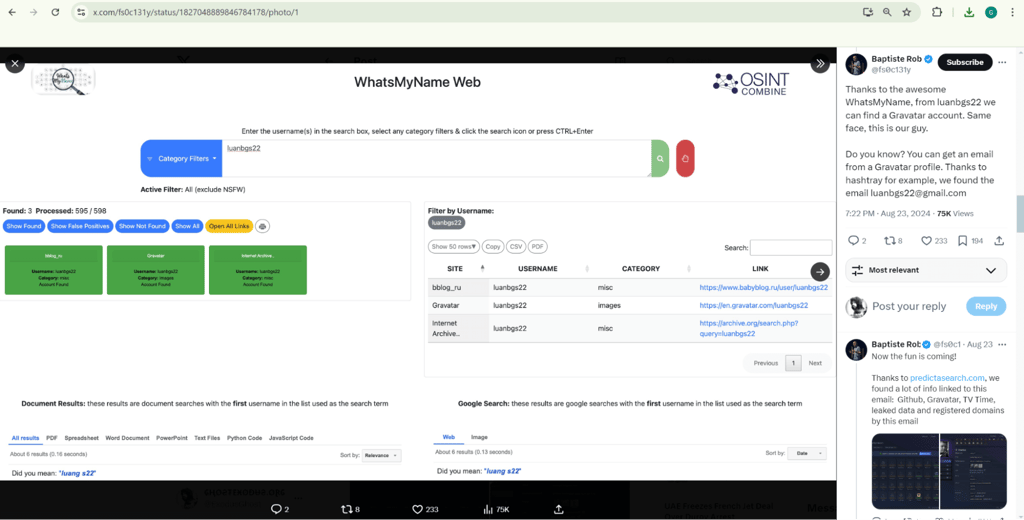Click heart icon with 233 in side panel
The image size is (1024, 520).
click(926, 240)
